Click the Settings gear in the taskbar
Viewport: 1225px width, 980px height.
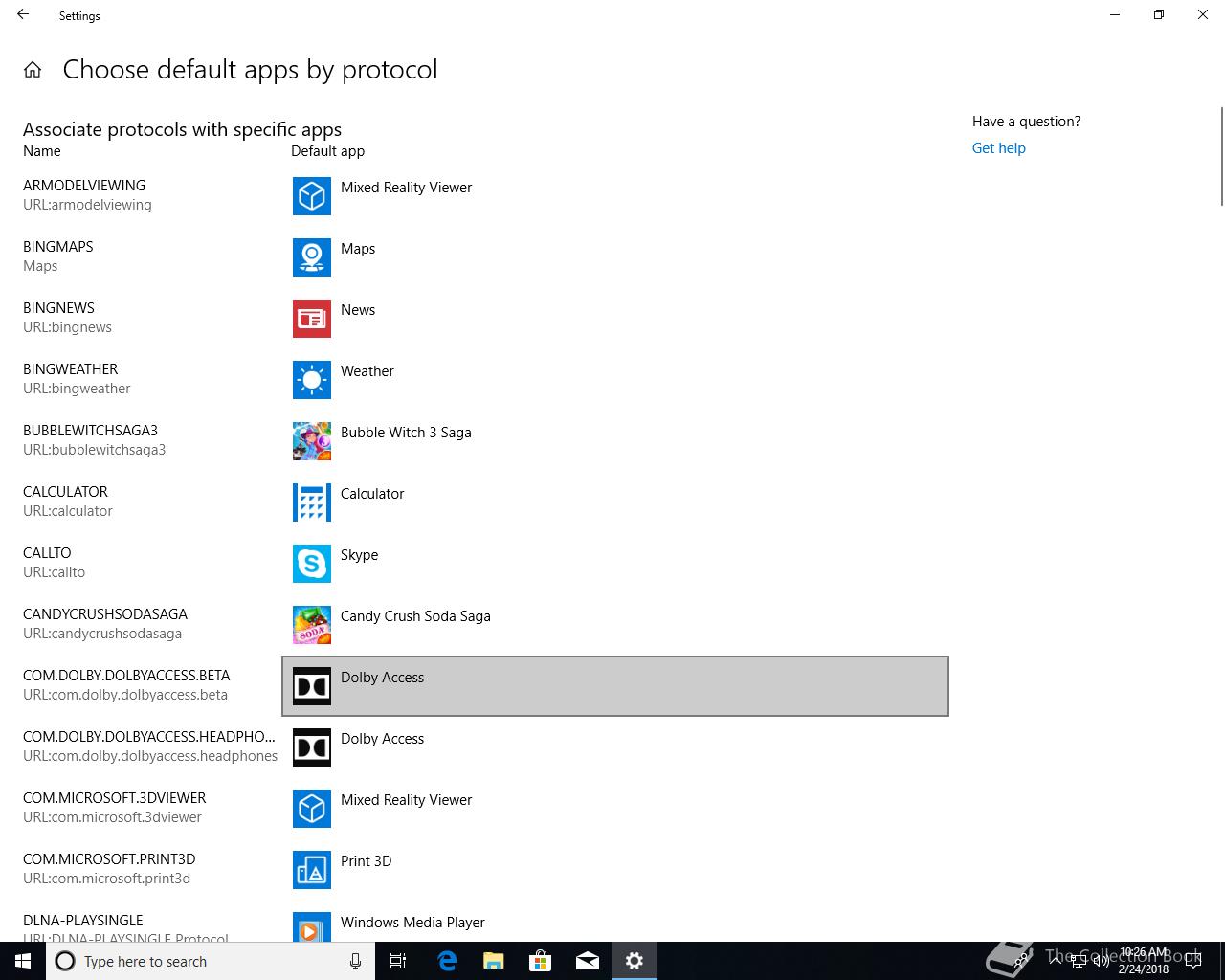(x=635, y=961)
